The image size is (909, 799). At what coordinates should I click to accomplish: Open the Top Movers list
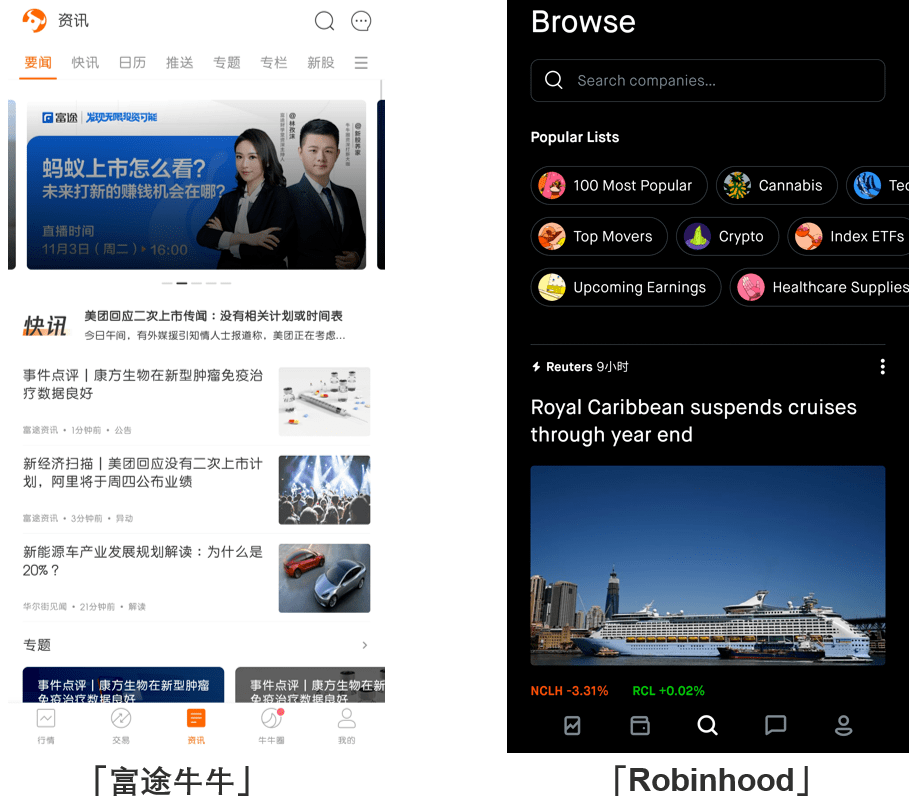pyautogui.click(x=599, y=237)
